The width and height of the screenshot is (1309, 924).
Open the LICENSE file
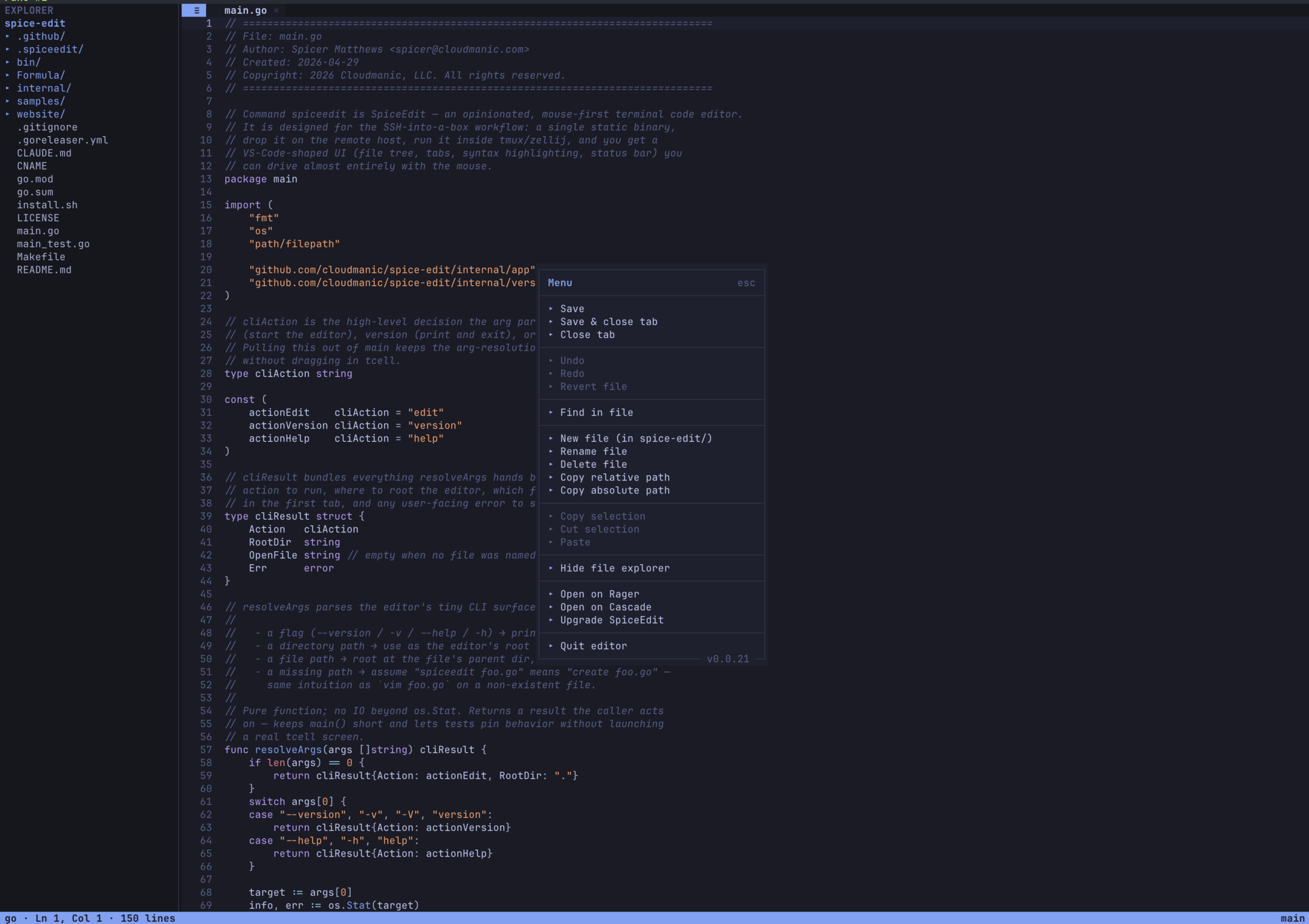click(x=38, y=218)
